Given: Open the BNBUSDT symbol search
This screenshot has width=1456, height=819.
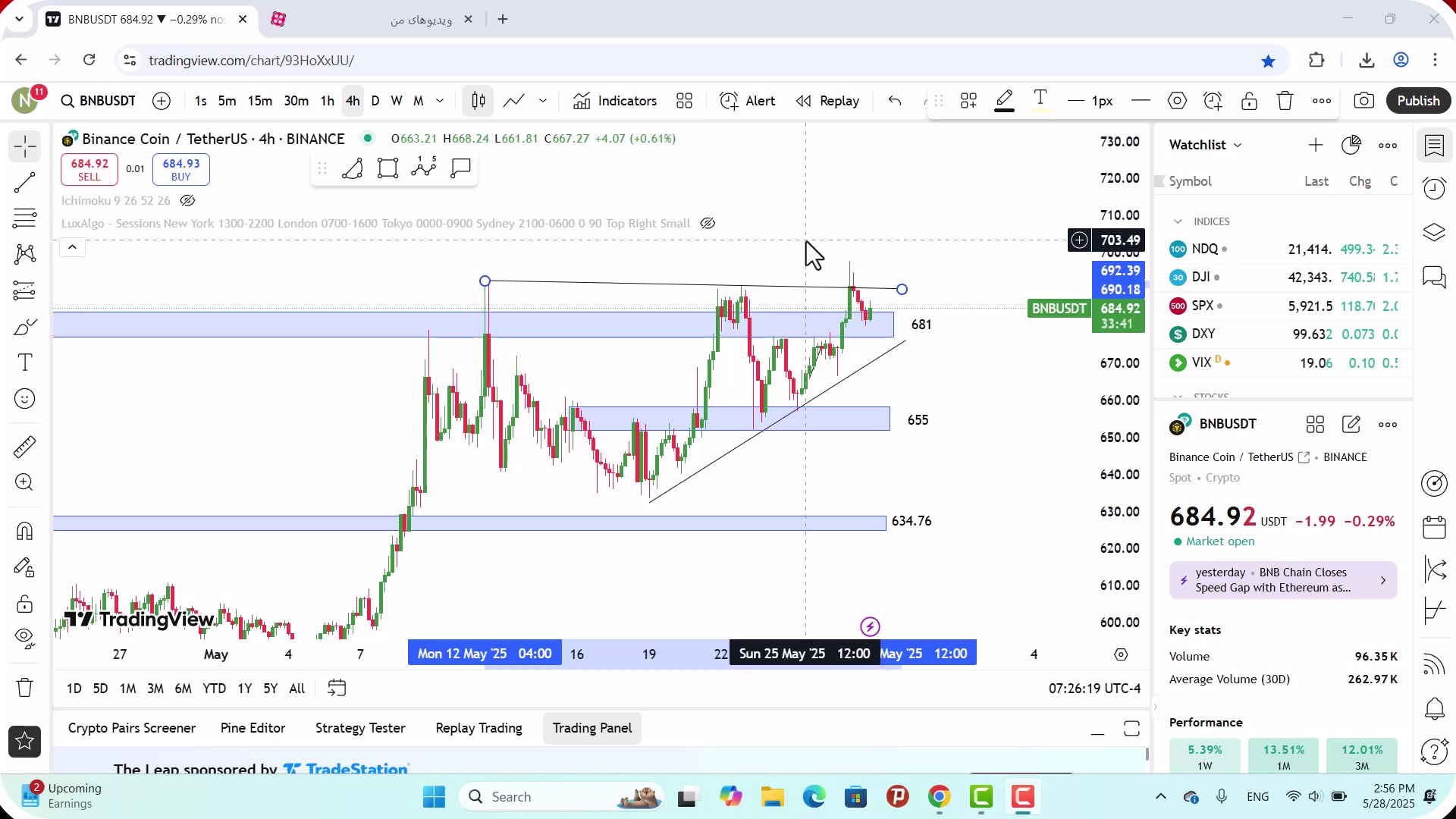Looking at the screenshot, I should click(99, 101).
